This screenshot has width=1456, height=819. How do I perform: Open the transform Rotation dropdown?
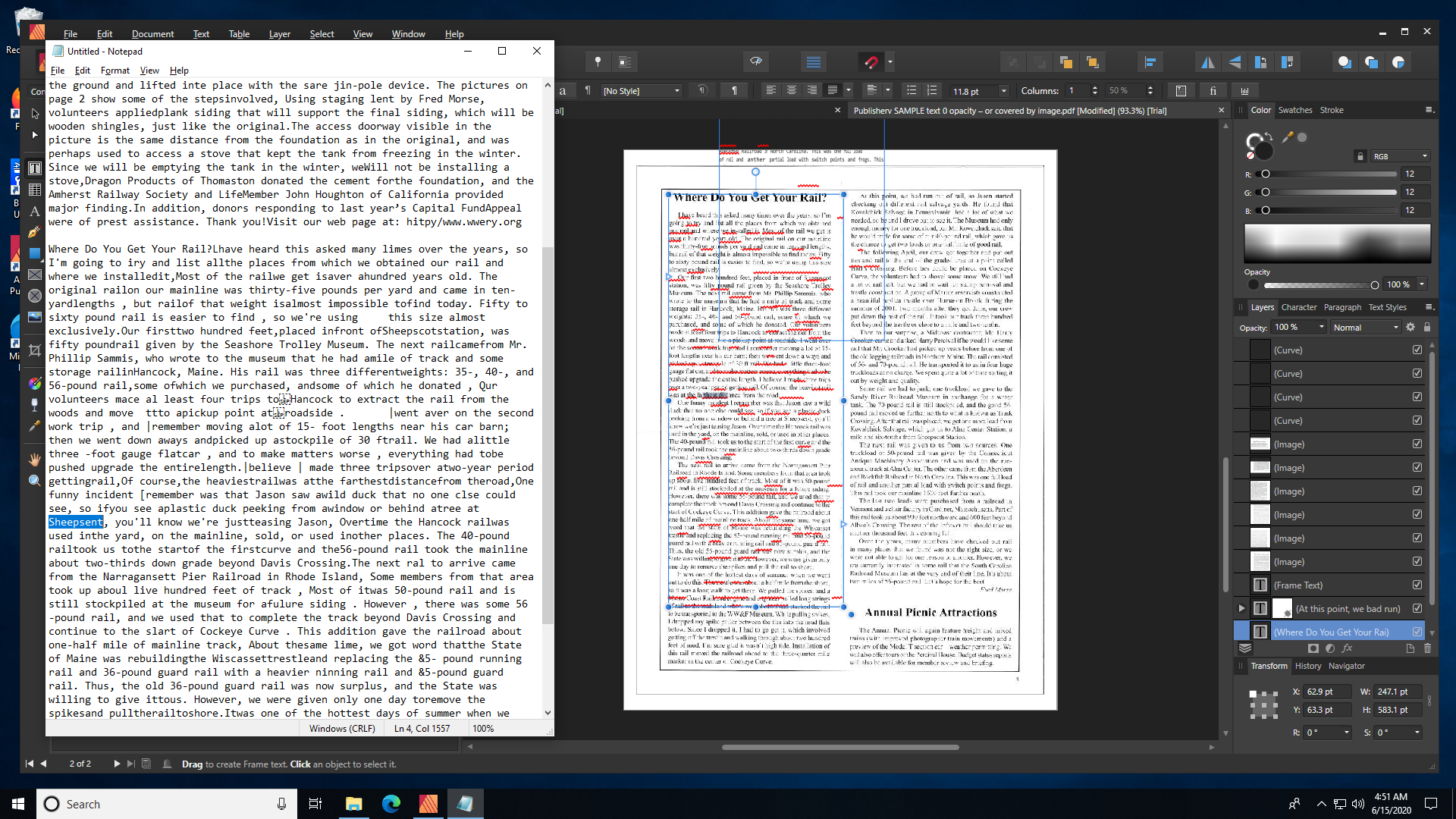[1347, 733]
